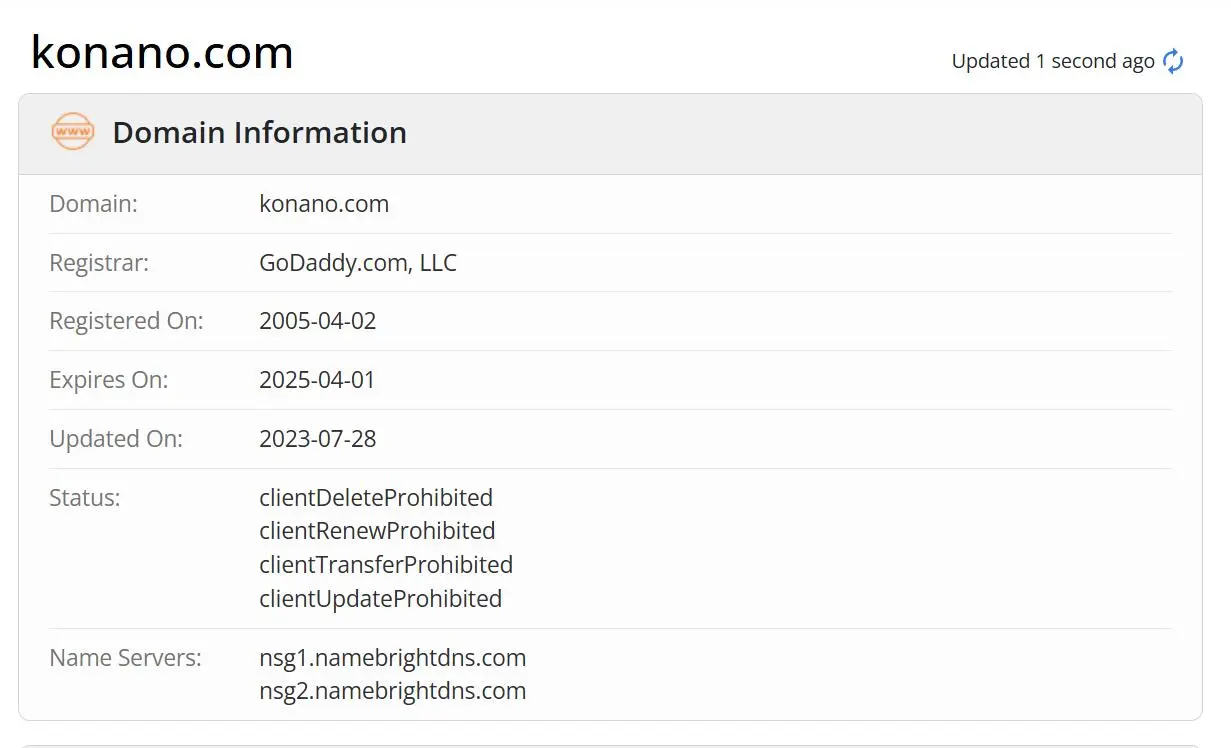Viewport: 1231px width, 748px height.
Task: Click the clientRenewProhibited status
Action: click(x=377, y=530)
